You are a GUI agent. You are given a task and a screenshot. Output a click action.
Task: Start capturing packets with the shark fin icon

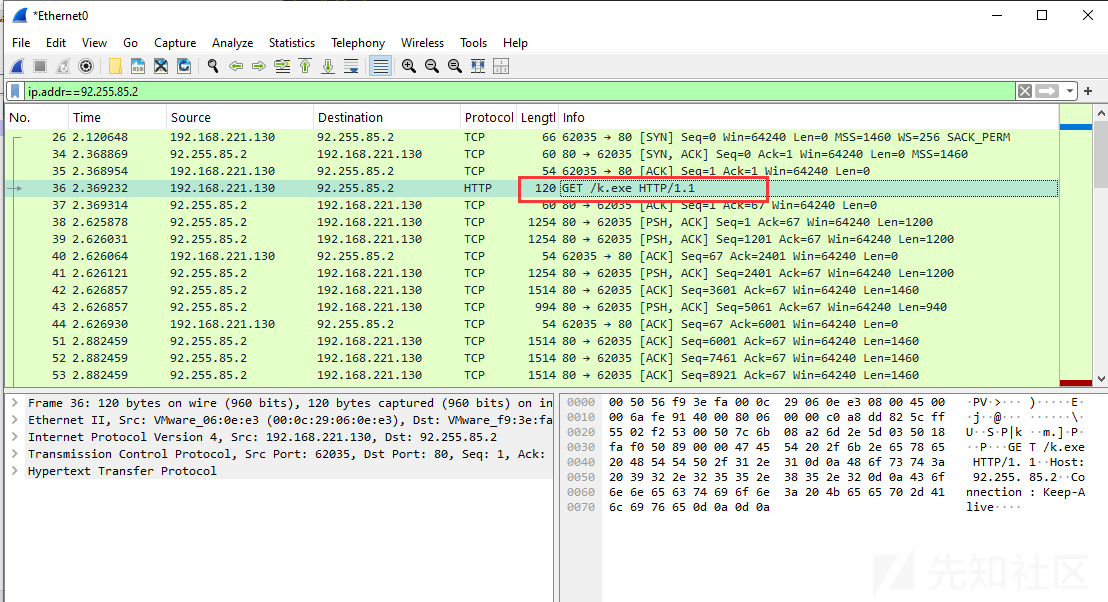(x=18, y=66)
